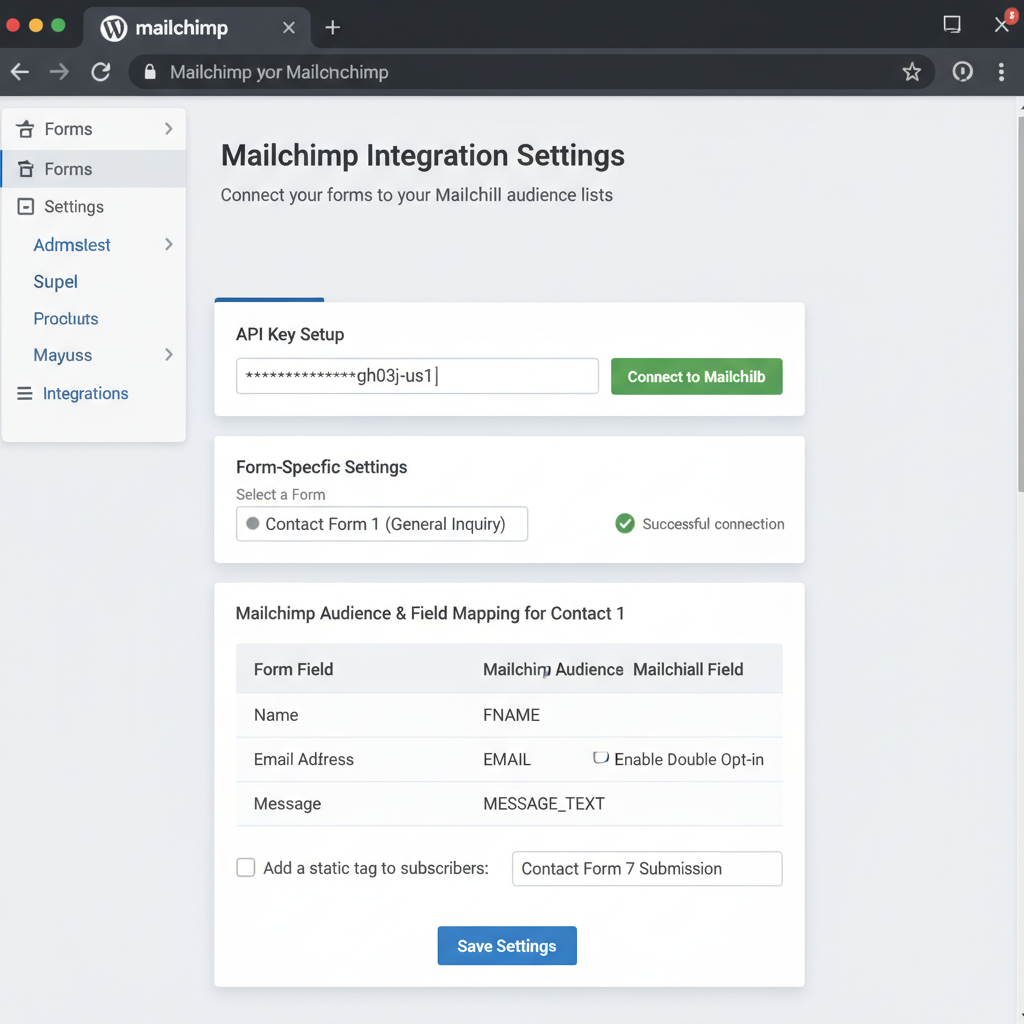Bookmark the page with the star icon
The image size is (1024, 1024).
pyautogui.click(x=912, y=71)
